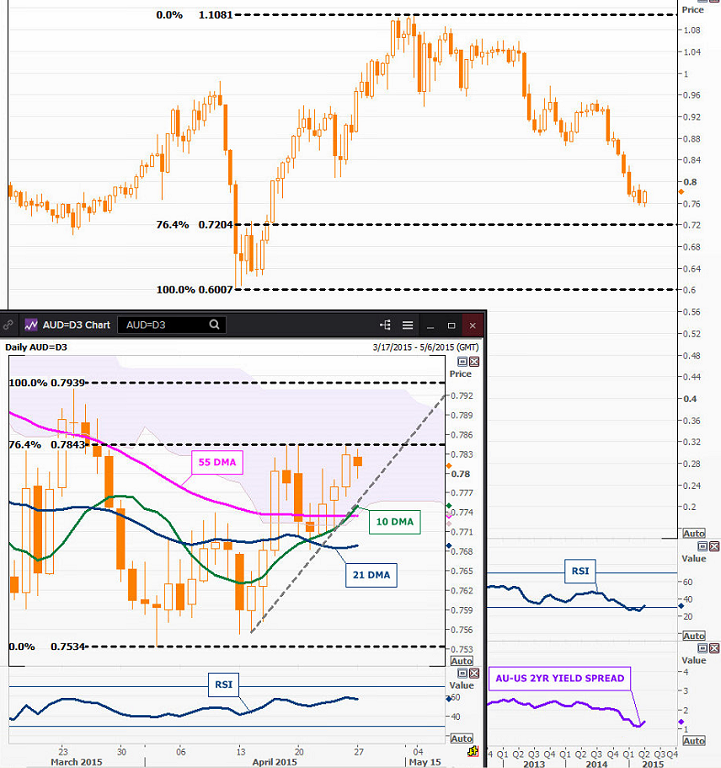Open the related-content tree icon in the title bar
Image resolution: width=721 pixels, height=768 pixels.
[385, 325]
